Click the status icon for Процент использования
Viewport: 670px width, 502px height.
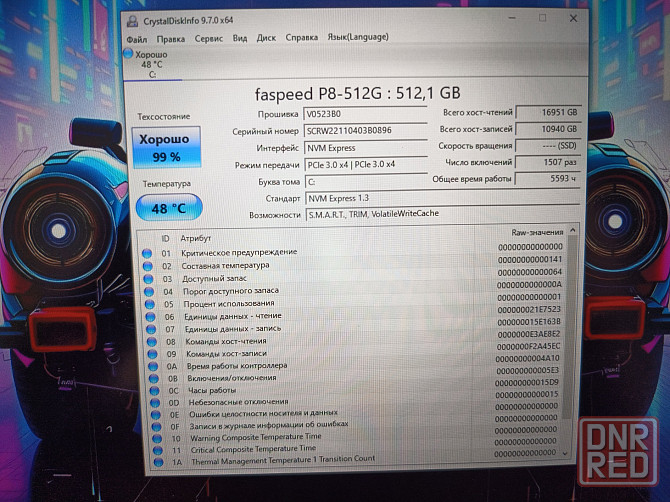point(150,304)
